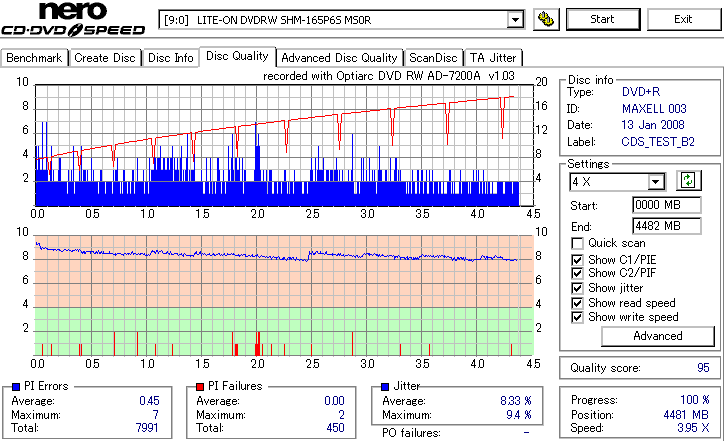The image size is (724, 441).
Task: Toggle Show read speed checkbox
Action: [x=577, y=303]
